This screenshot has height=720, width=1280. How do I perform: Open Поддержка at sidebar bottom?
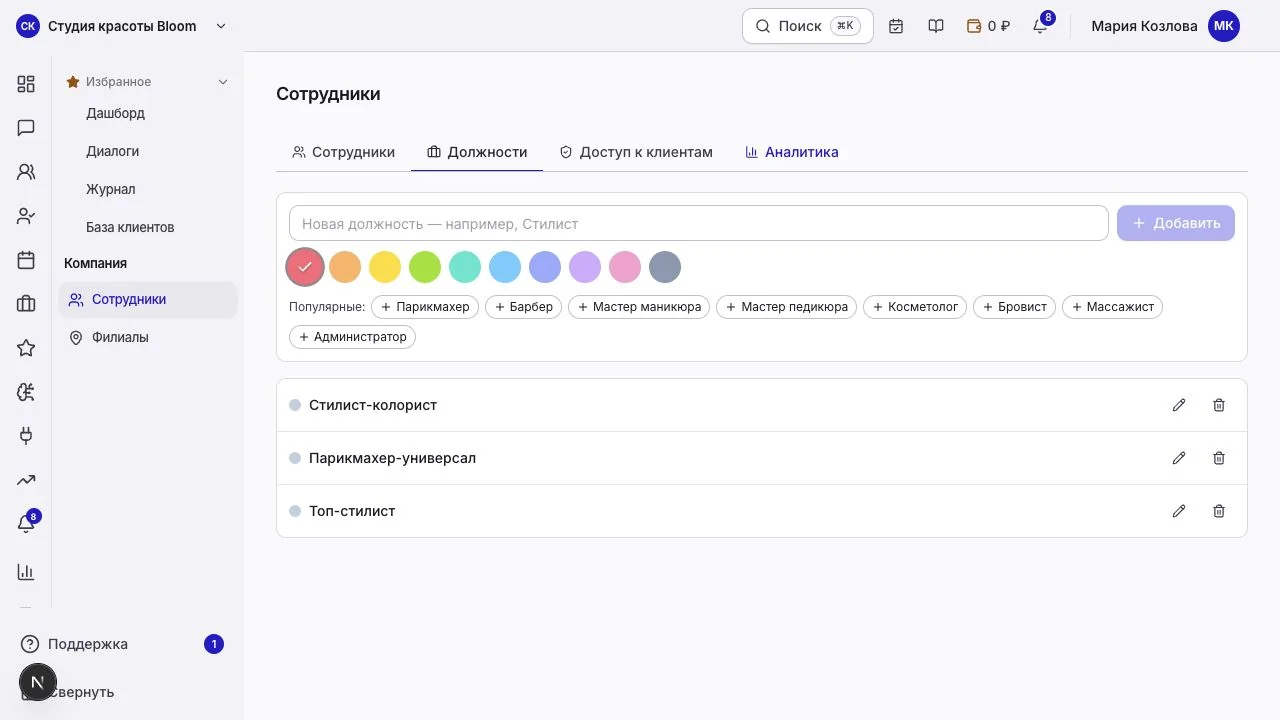point(122,644)
